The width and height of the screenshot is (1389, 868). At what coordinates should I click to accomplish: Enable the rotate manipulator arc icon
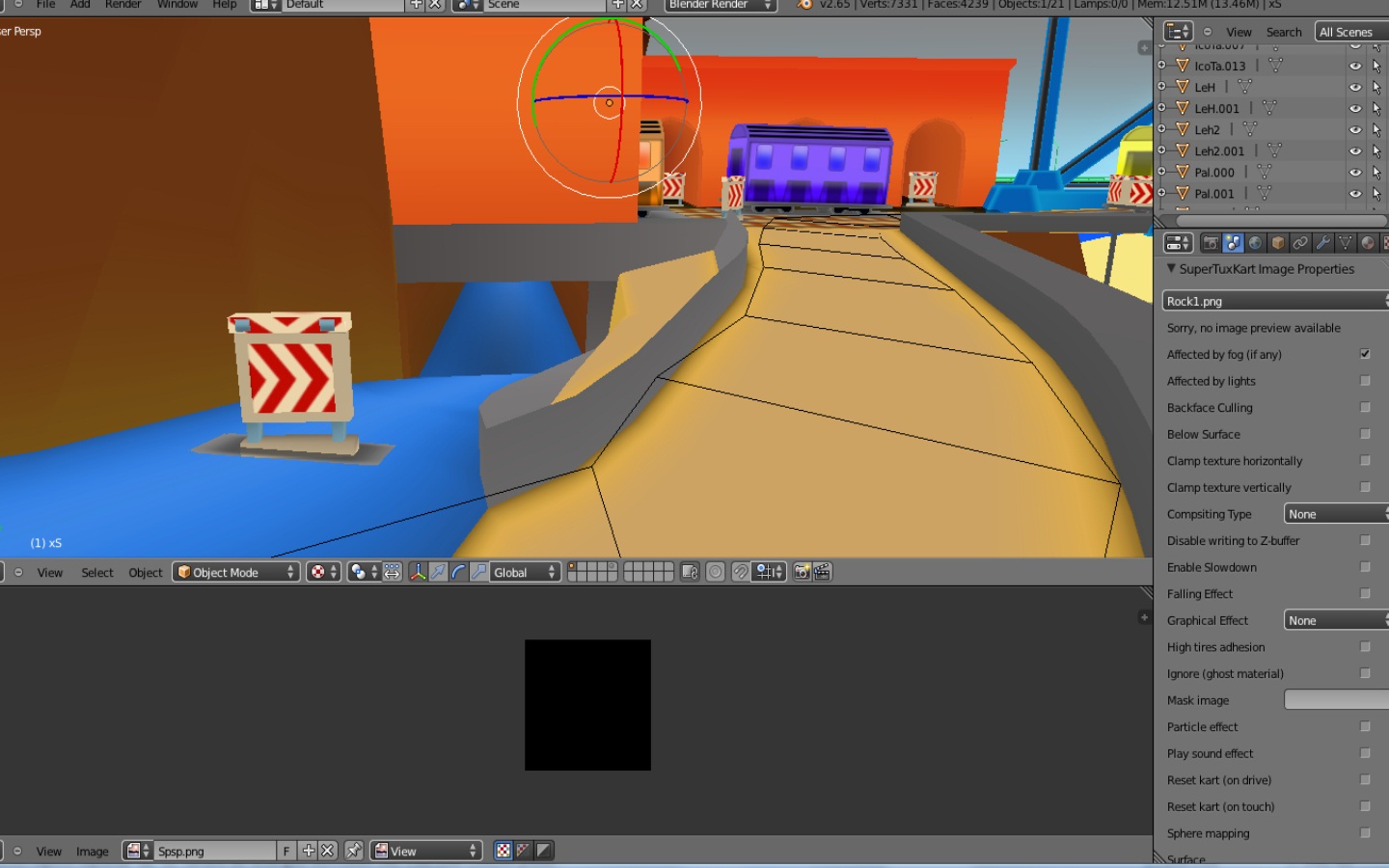pos(458,572)
